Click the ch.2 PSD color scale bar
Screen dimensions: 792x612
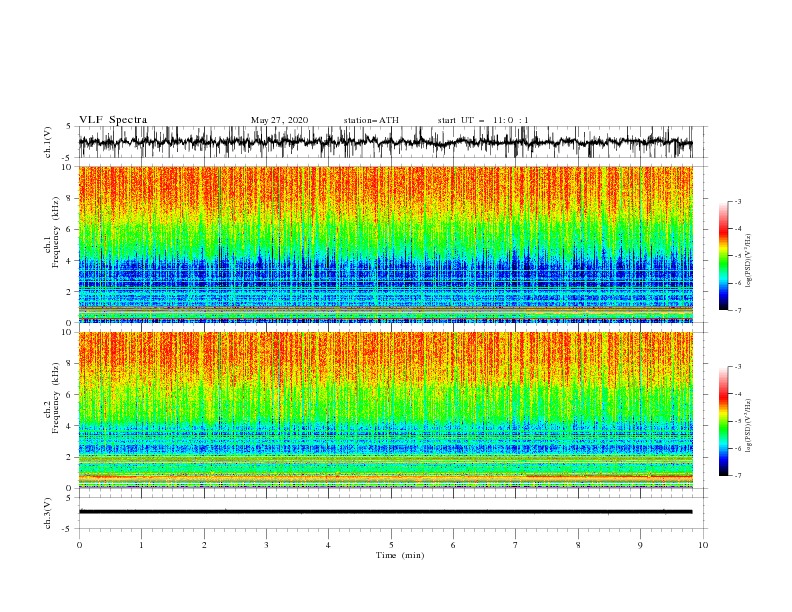(723, 421)
